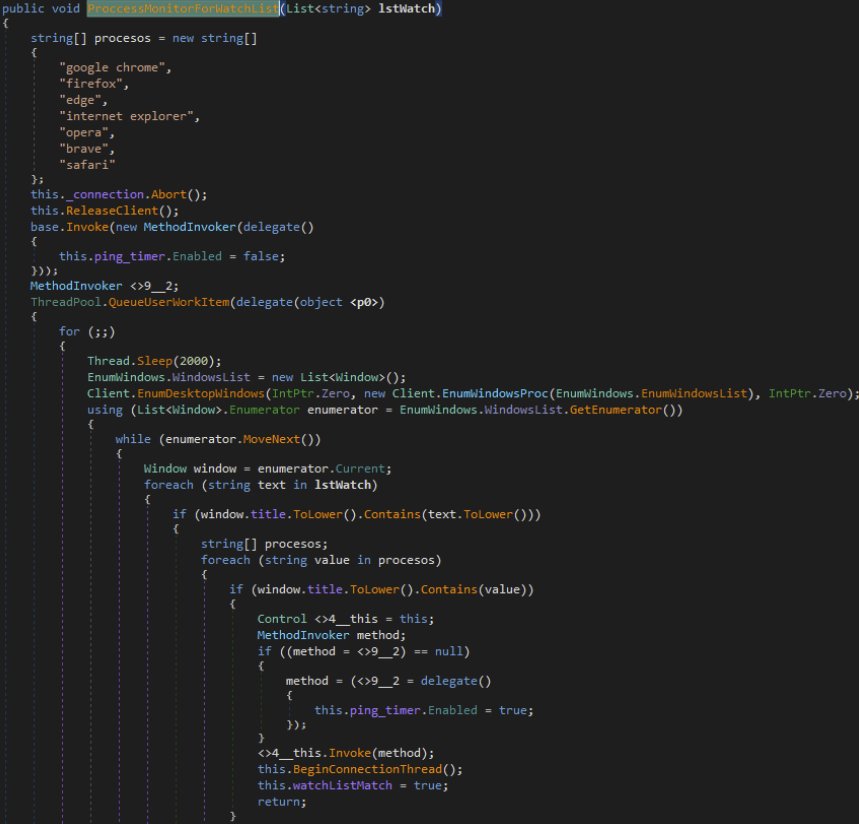859x824 pixels.
Task: Click the 'Contains(value)' condition
Action: (473, 590)
